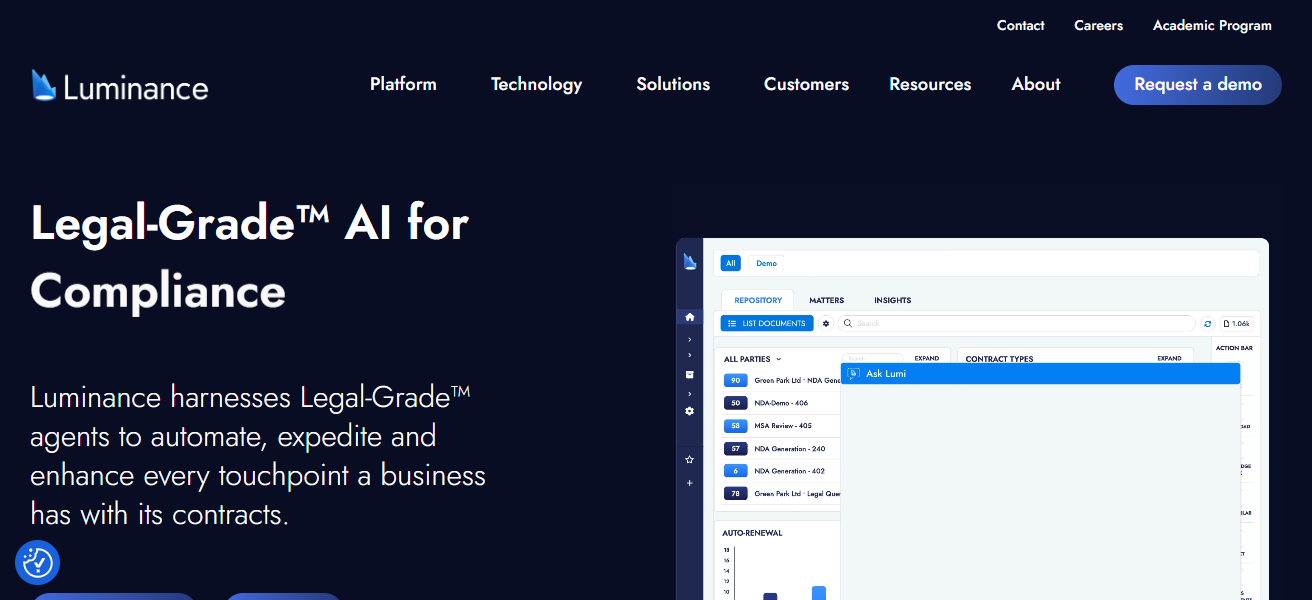Switch to the Insights tab
This screenshot has width=1312, height=600.
pyautogui.click(x=892, y=300)
